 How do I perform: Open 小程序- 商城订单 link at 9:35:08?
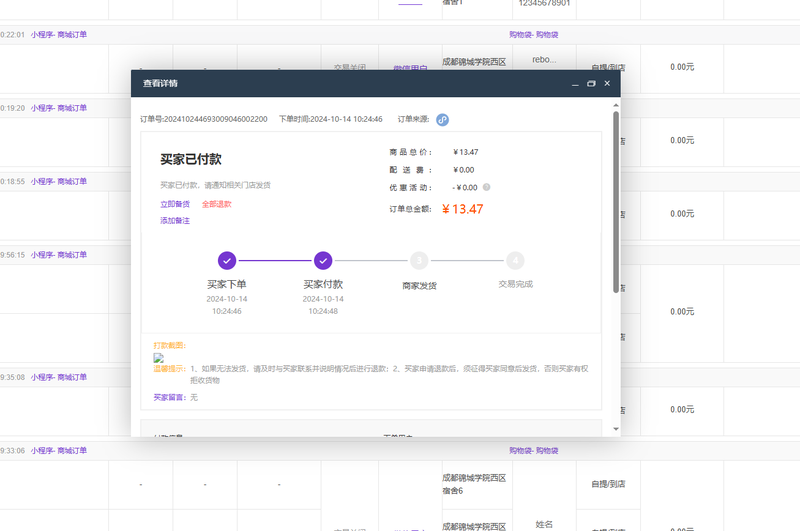[59, 377]
